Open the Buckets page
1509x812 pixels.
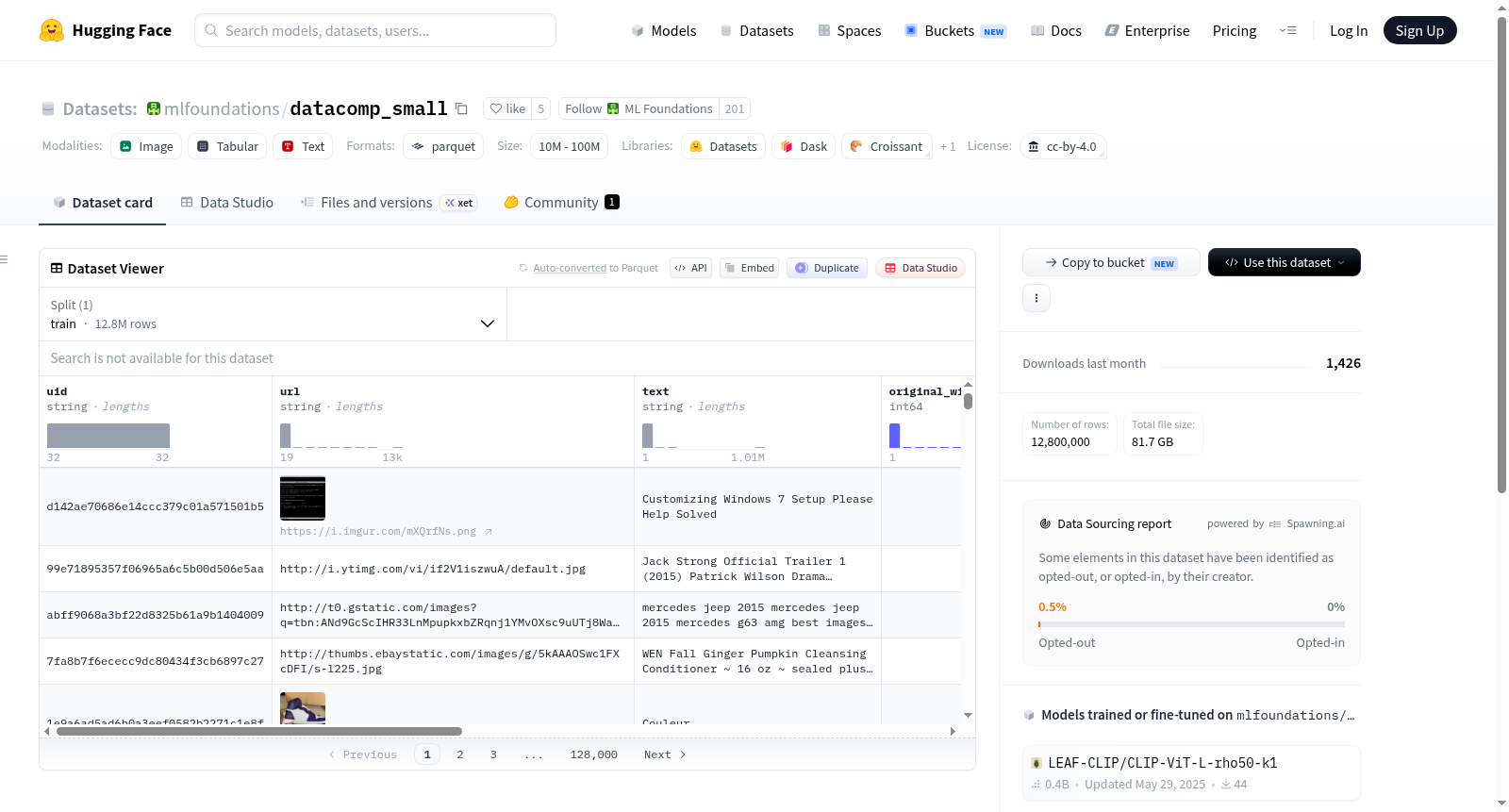point(955,31)
